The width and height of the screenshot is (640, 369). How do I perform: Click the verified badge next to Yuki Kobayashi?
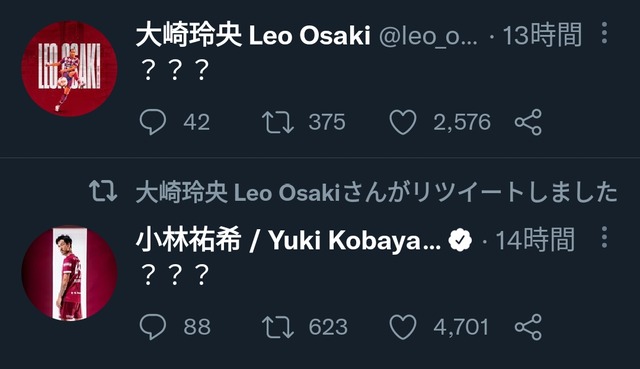coord(460,240)
